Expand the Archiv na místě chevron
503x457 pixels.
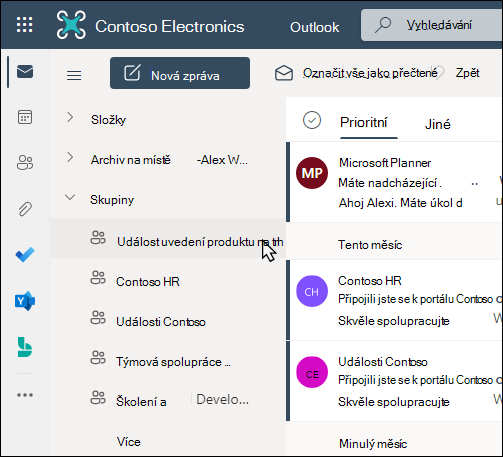70,157
